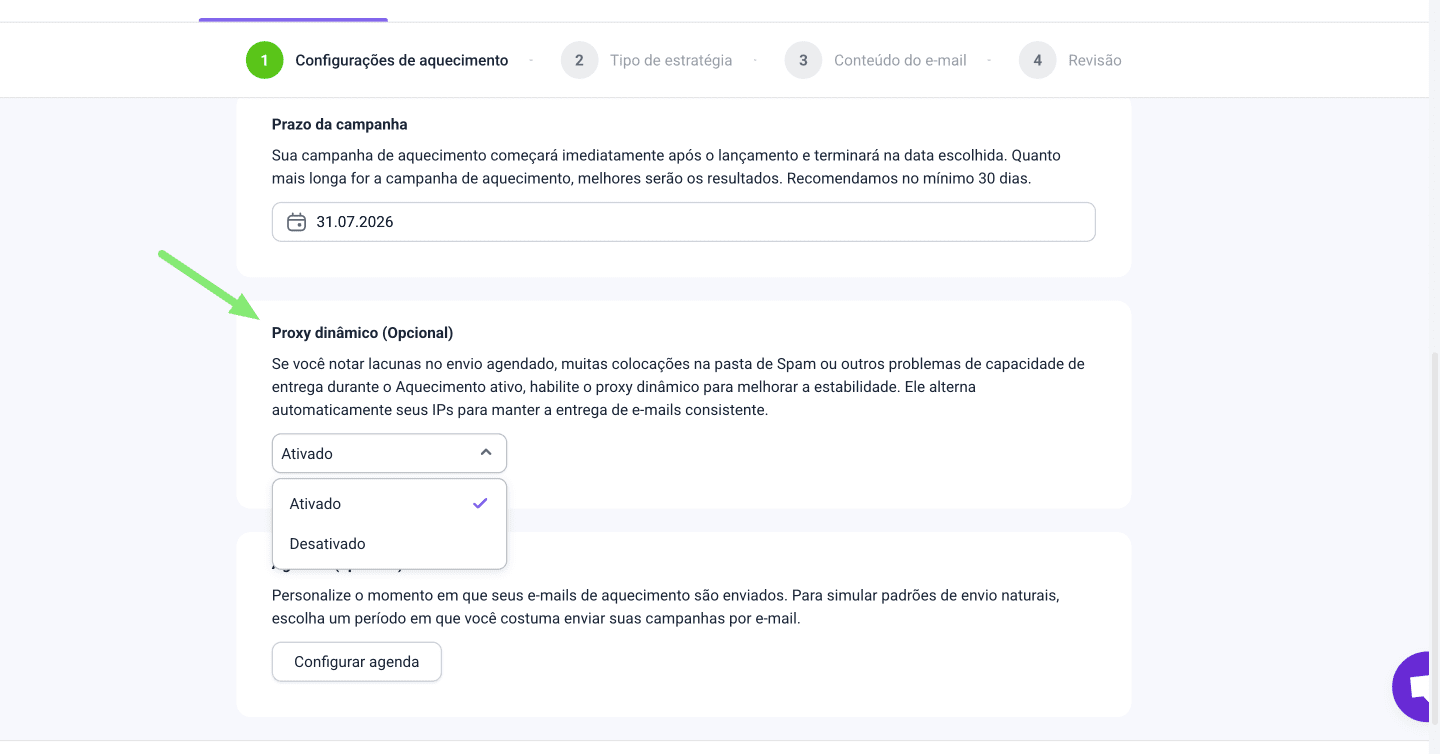Open the purple chat widget icon
The height and width of the screenshot is (754, 1440).
click(1418, 686)
